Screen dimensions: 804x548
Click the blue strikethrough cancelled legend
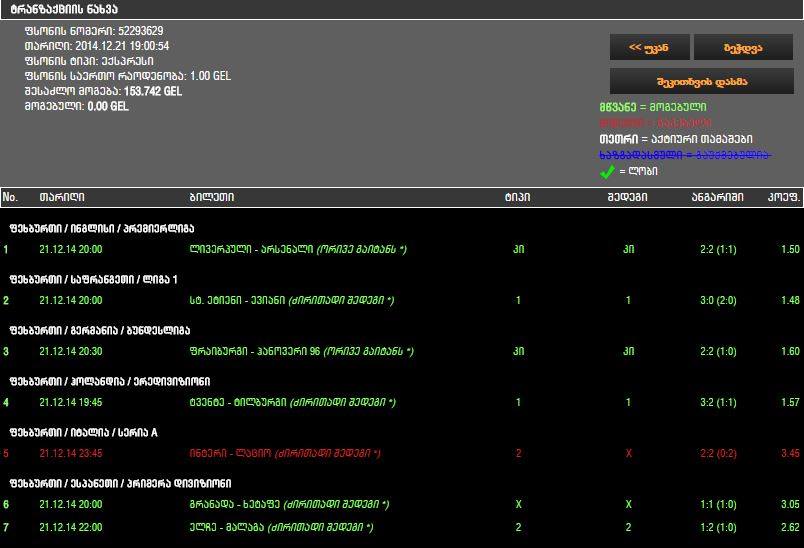(685, 155)
